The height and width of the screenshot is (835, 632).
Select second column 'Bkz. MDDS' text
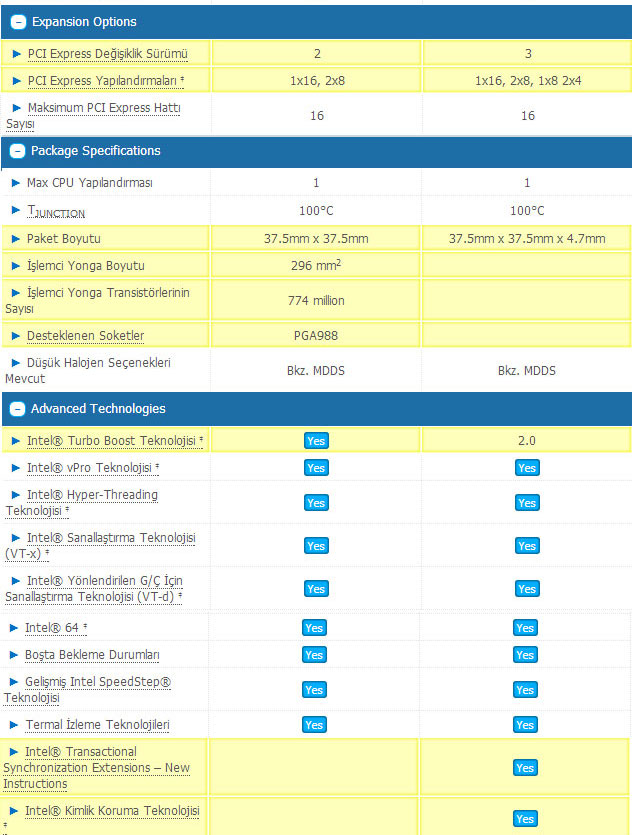pyautogui.click(x=527, y=371)
